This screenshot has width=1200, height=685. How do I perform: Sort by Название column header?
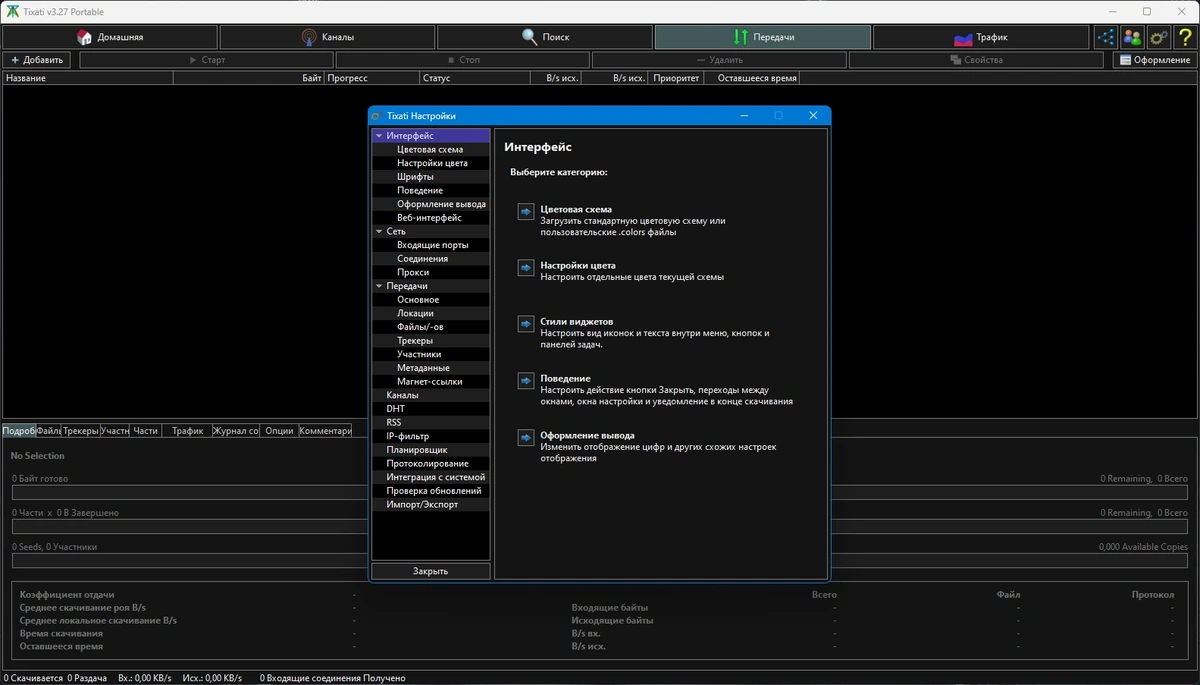click(88, 78)
